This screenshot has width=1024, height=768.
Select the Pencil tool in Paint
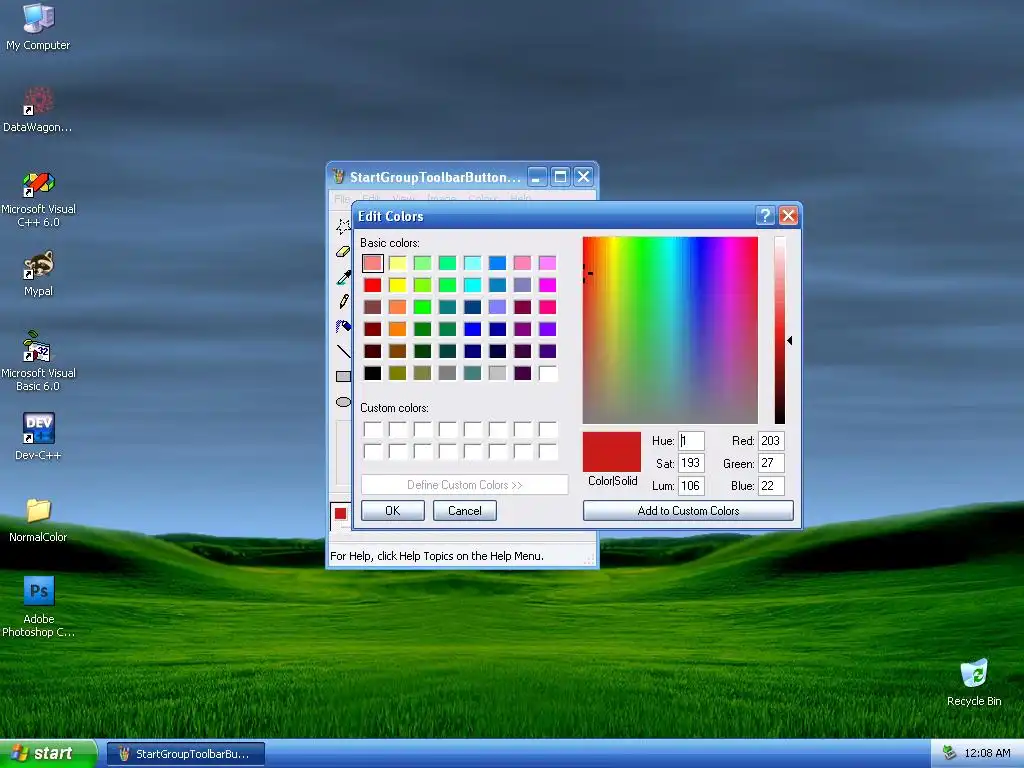coord(343,301)
